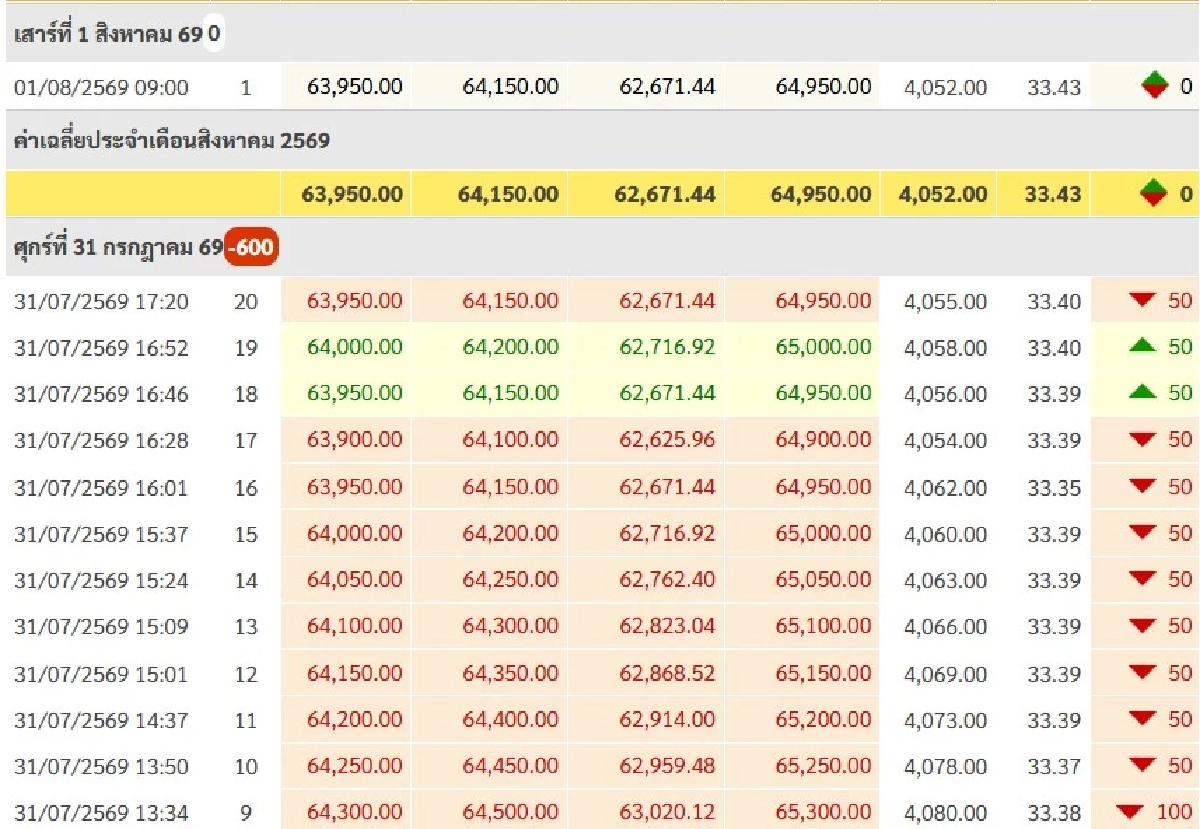Viewport: 1200px width, 829px height.
Task: Click the value 62,914.00
Action: [667, 720]
